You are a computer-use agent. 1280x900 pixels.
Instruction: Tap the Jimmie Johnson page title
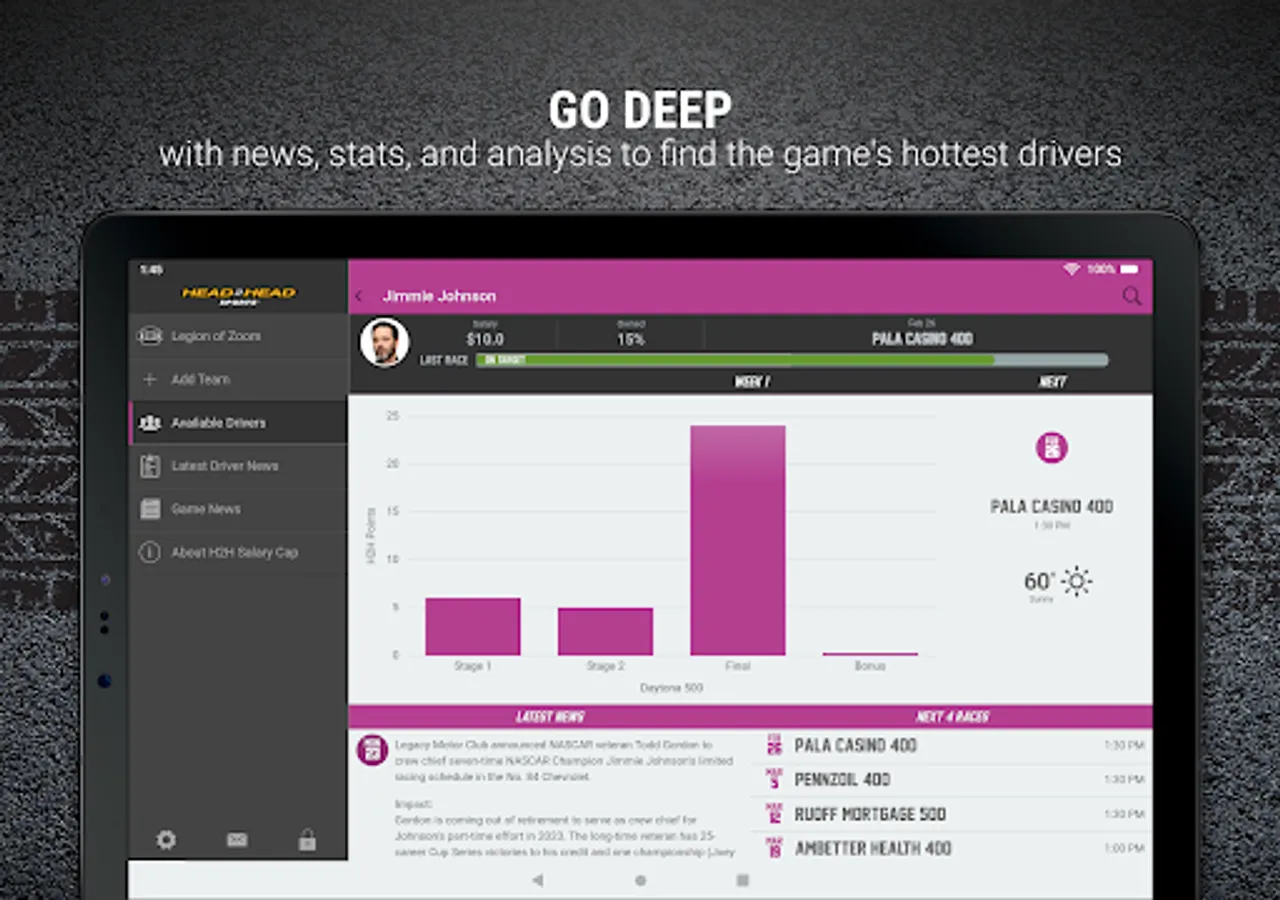pos(439,296)
